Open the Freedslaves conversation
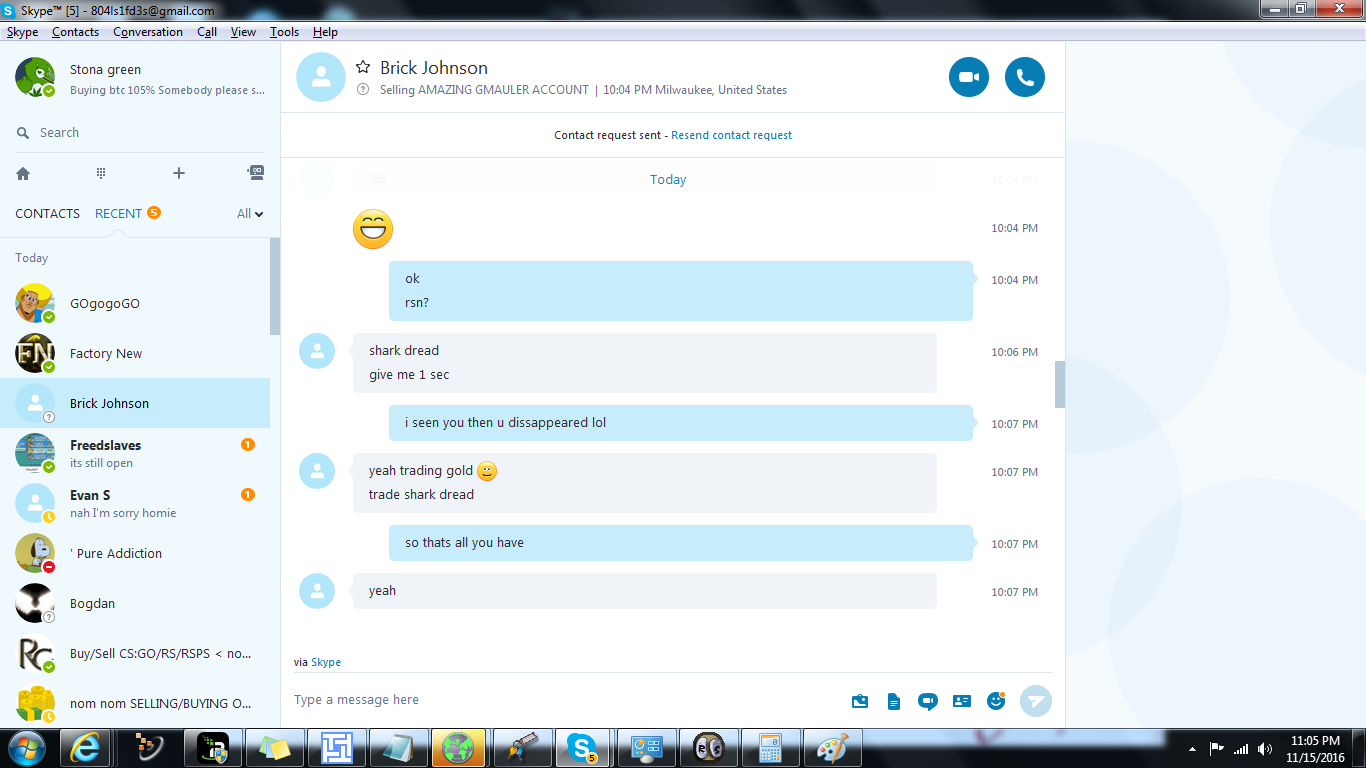Screen dimensions: 1366x768 coord(135,453)
